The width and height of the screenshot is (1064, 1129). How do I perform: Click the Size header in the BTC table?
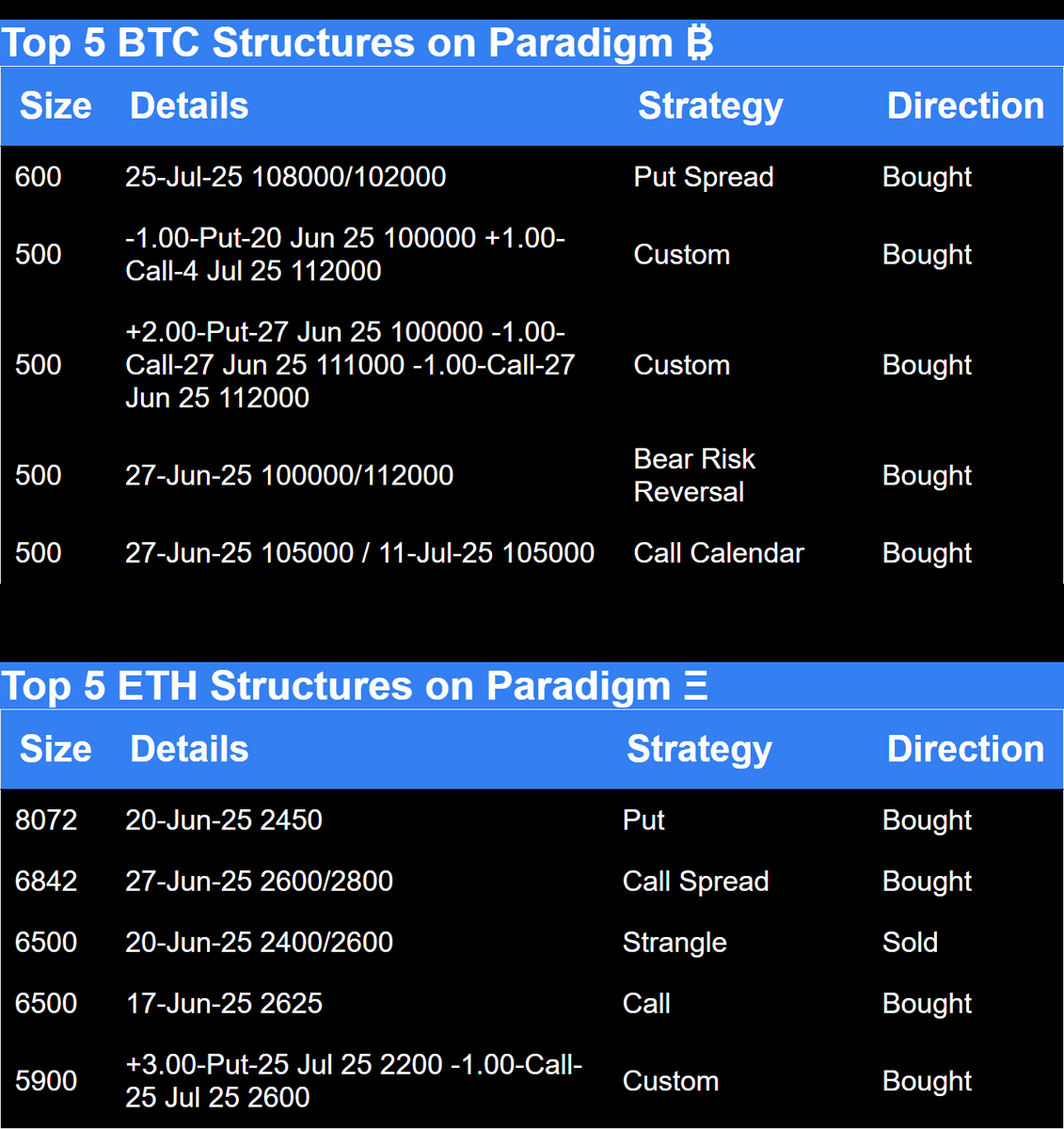(56, 106)
